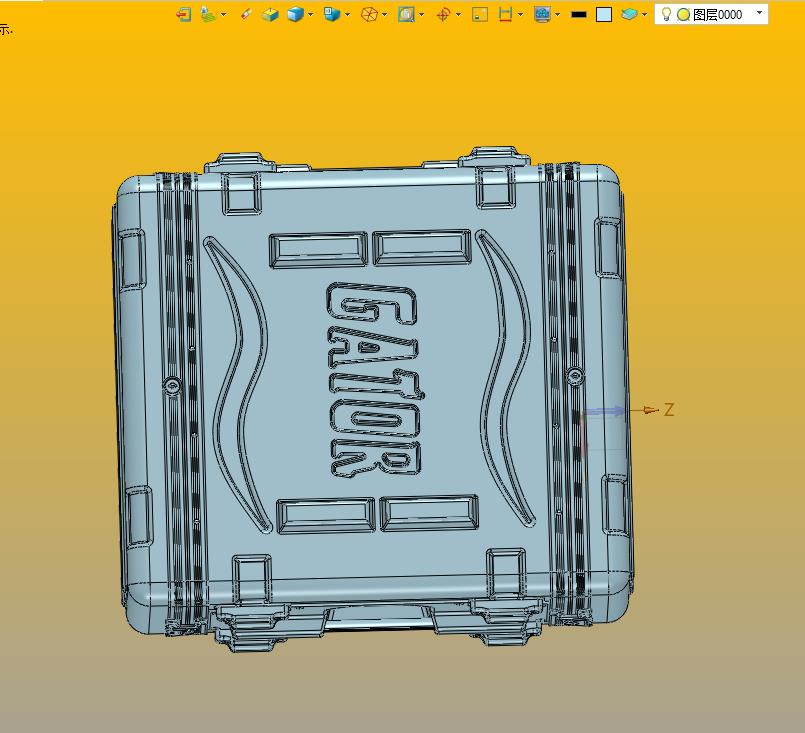Image resolution: width=805 pixels, height=733 pixels.
Task: Expand the crosshair target dropdown arrow
Action: [x=458, y=14]
